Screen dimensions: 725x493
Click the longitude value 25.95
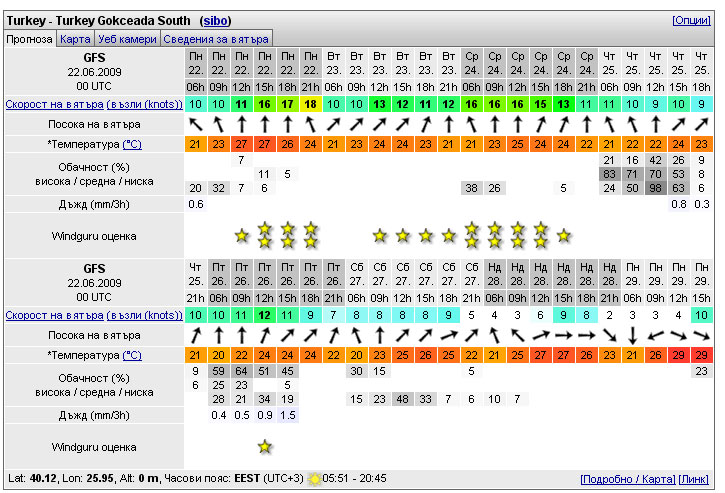point(100,478)
